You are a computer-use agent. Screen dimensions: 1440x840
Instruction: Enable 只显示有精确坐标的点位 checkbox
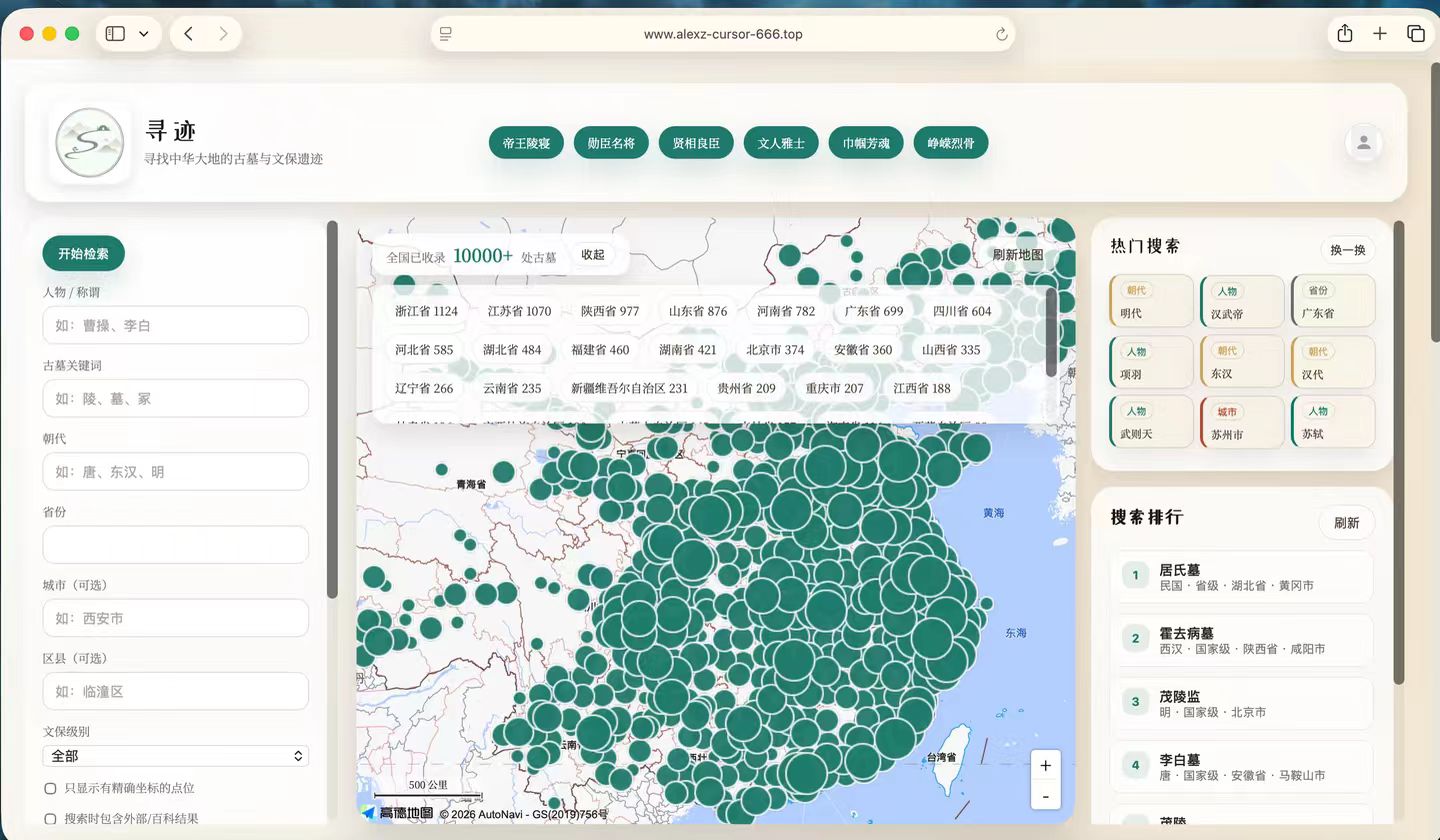(x=50, y=788)
